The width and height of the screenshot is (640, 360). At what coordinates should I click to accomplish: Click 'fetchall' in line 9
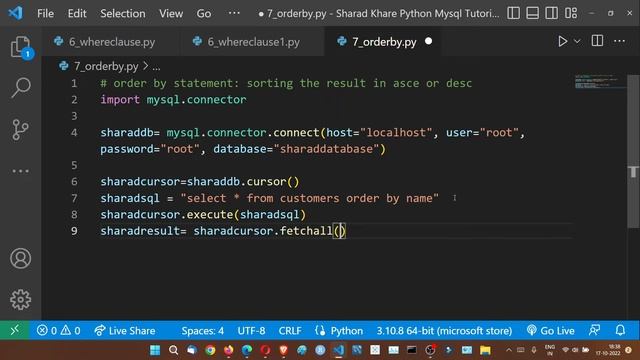point(306,231)
